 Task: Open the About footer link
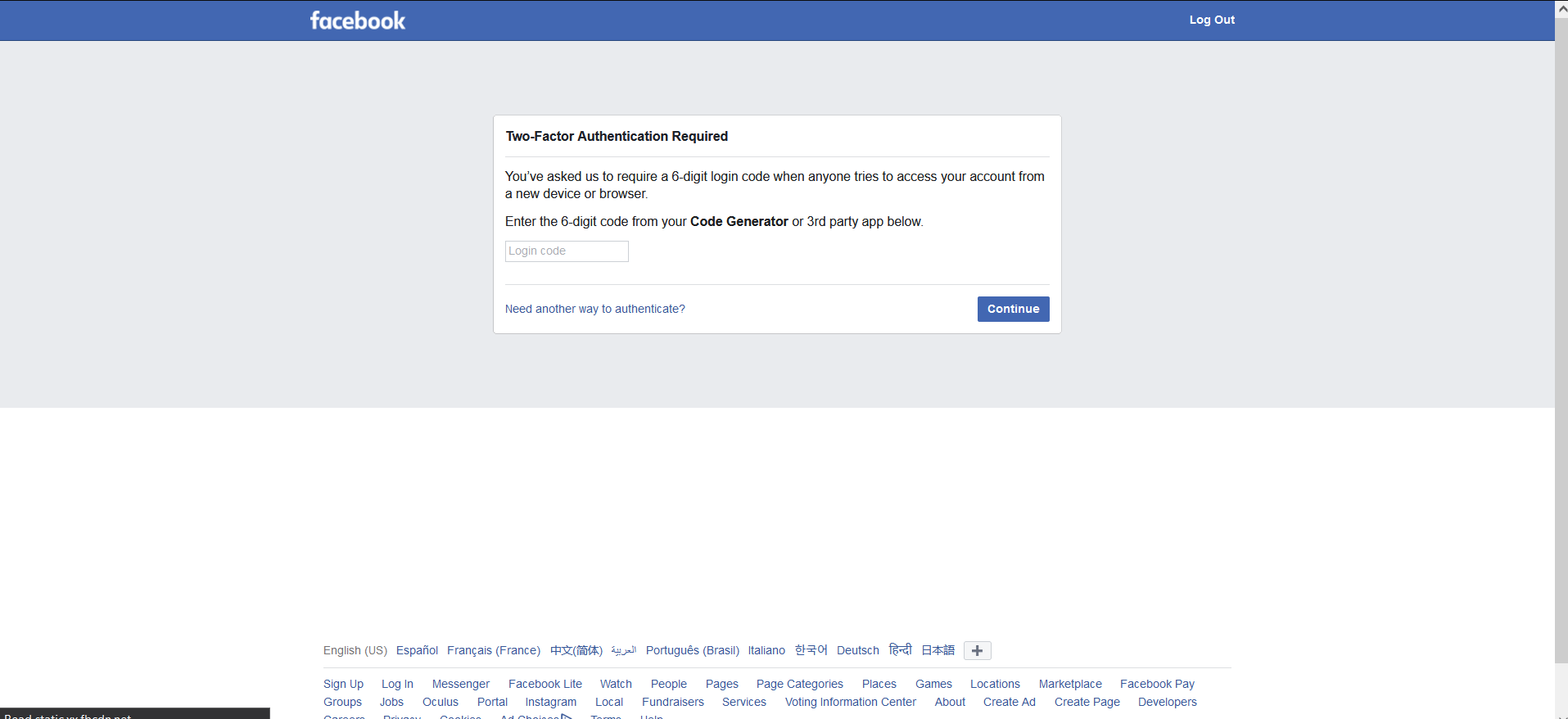950,702
